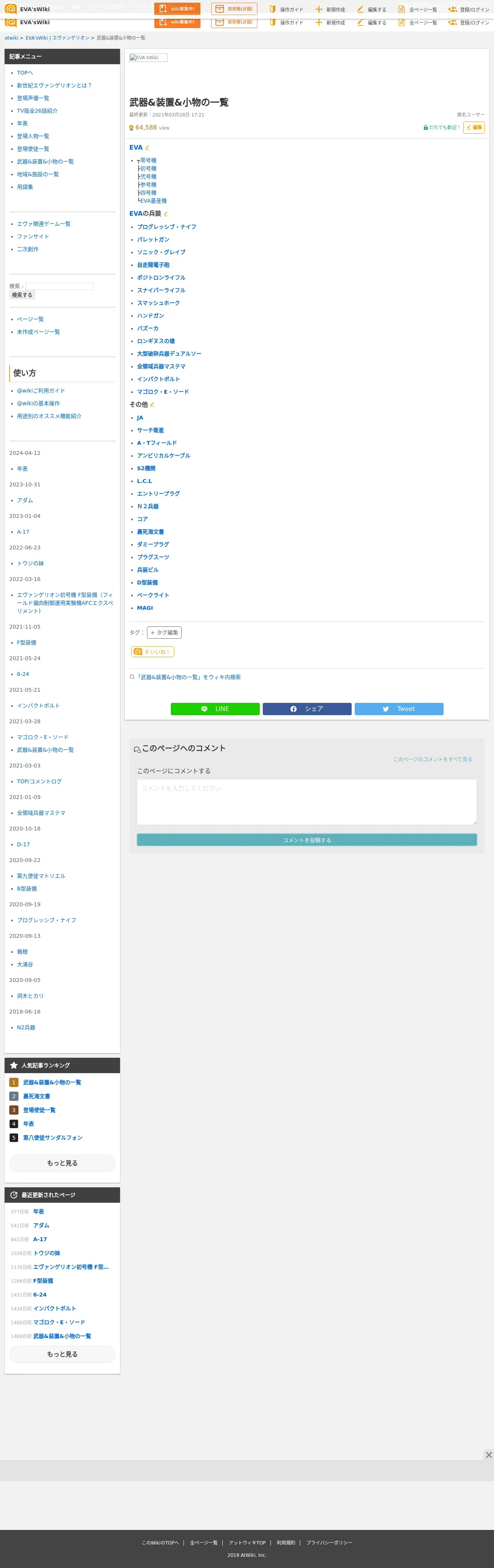Click the magnifier search-in-wiki link below the tags
The height and width of the screenshot is (1568, 494).
coord(185,677)
